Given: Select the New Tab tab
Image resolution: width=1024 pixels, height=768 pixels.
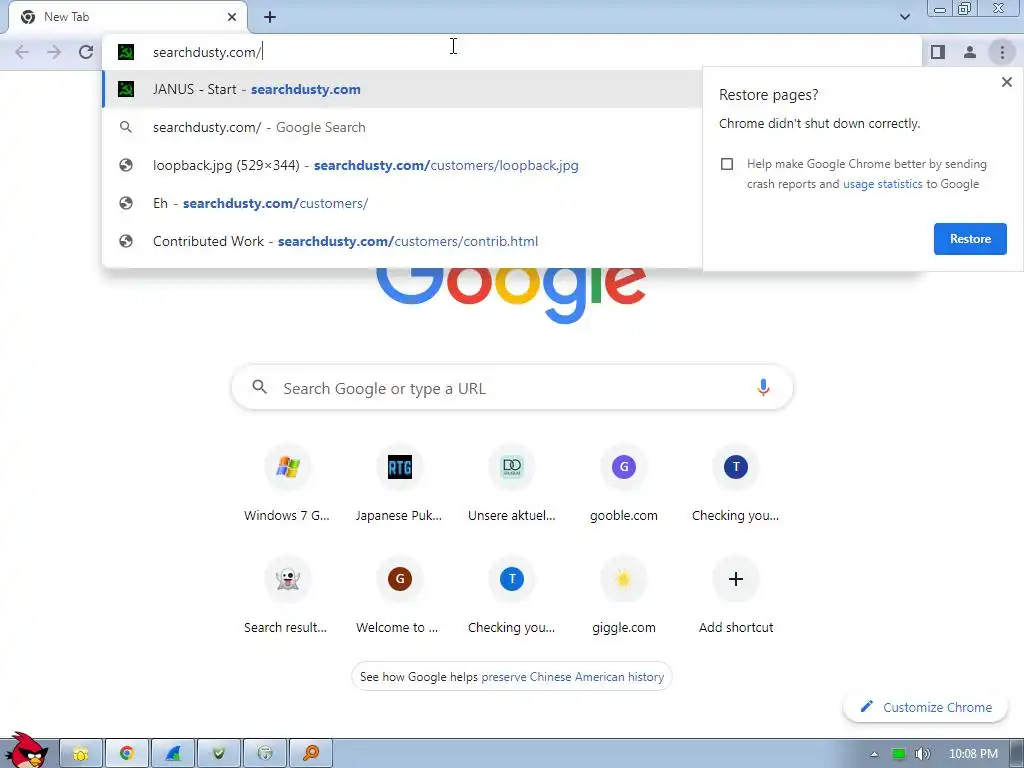Looking at the screenshot, I should 127,17.
